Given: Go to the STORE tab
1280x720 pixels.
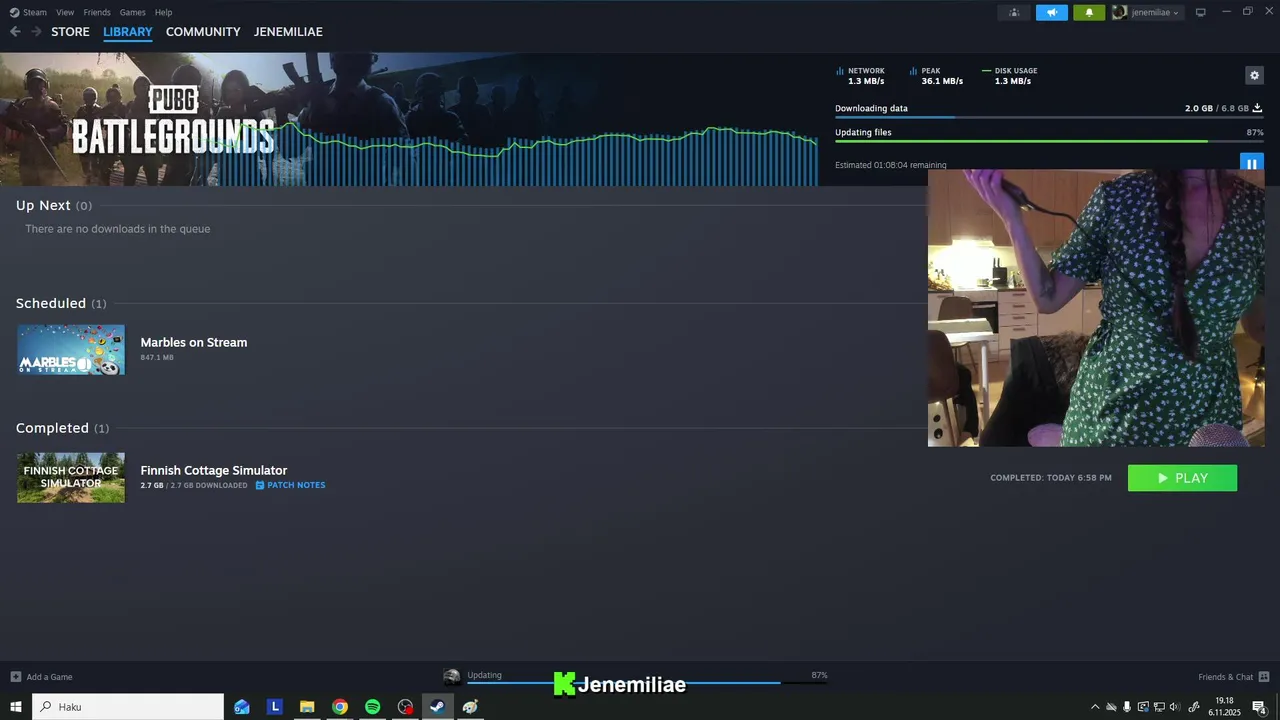Looking at the screenshot, I should [x=70, y=32].
